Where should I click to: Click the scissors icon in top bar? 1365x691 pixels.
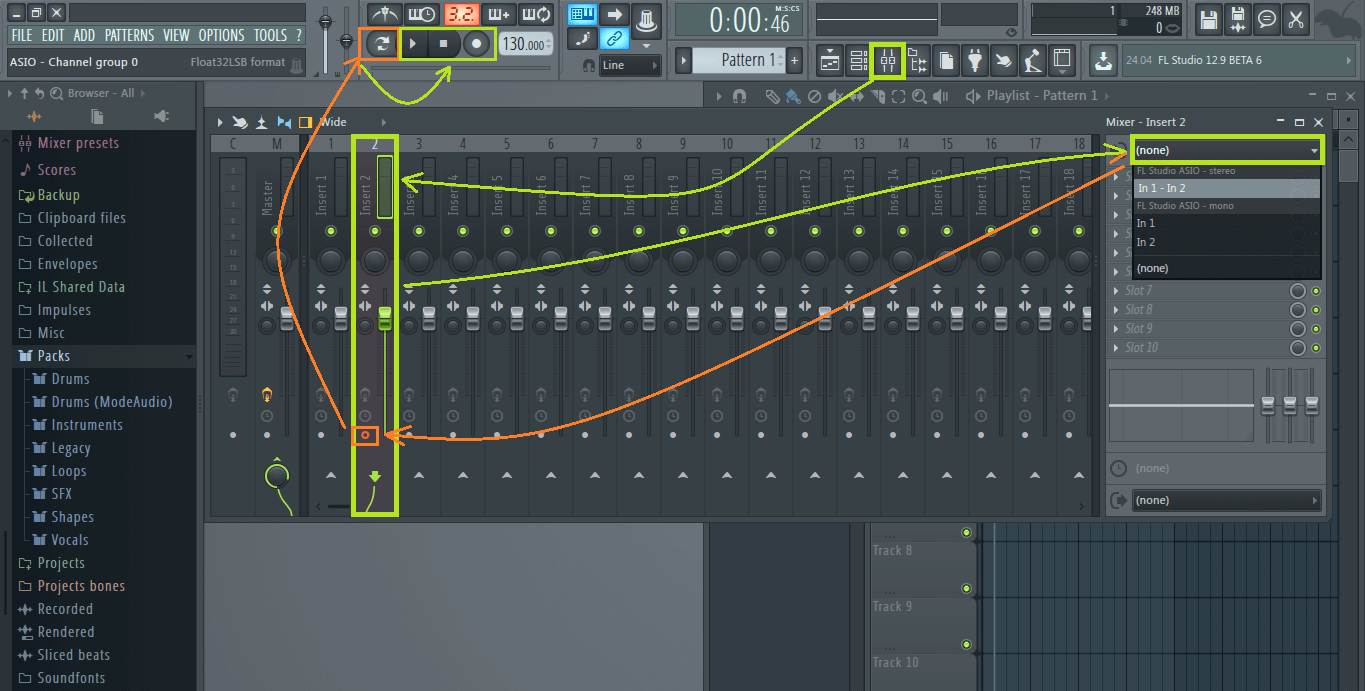coord(1297,18)
